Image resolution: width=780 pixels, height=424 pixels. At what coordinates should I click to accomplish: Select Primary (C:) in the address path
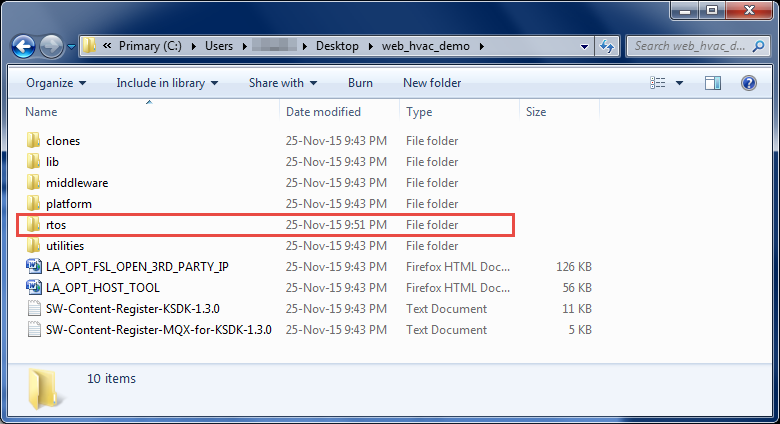(x=150, y=46)
